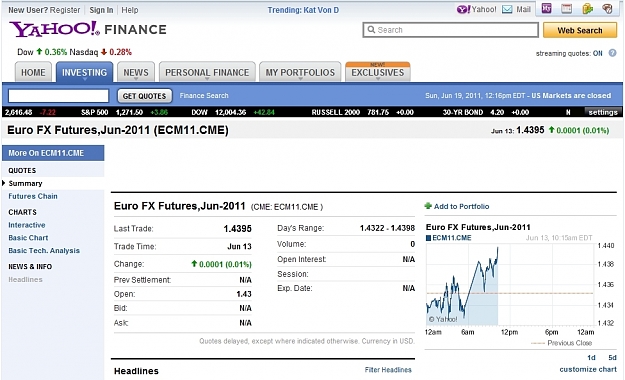Open the NEWS tab

(x=136, y=72)
